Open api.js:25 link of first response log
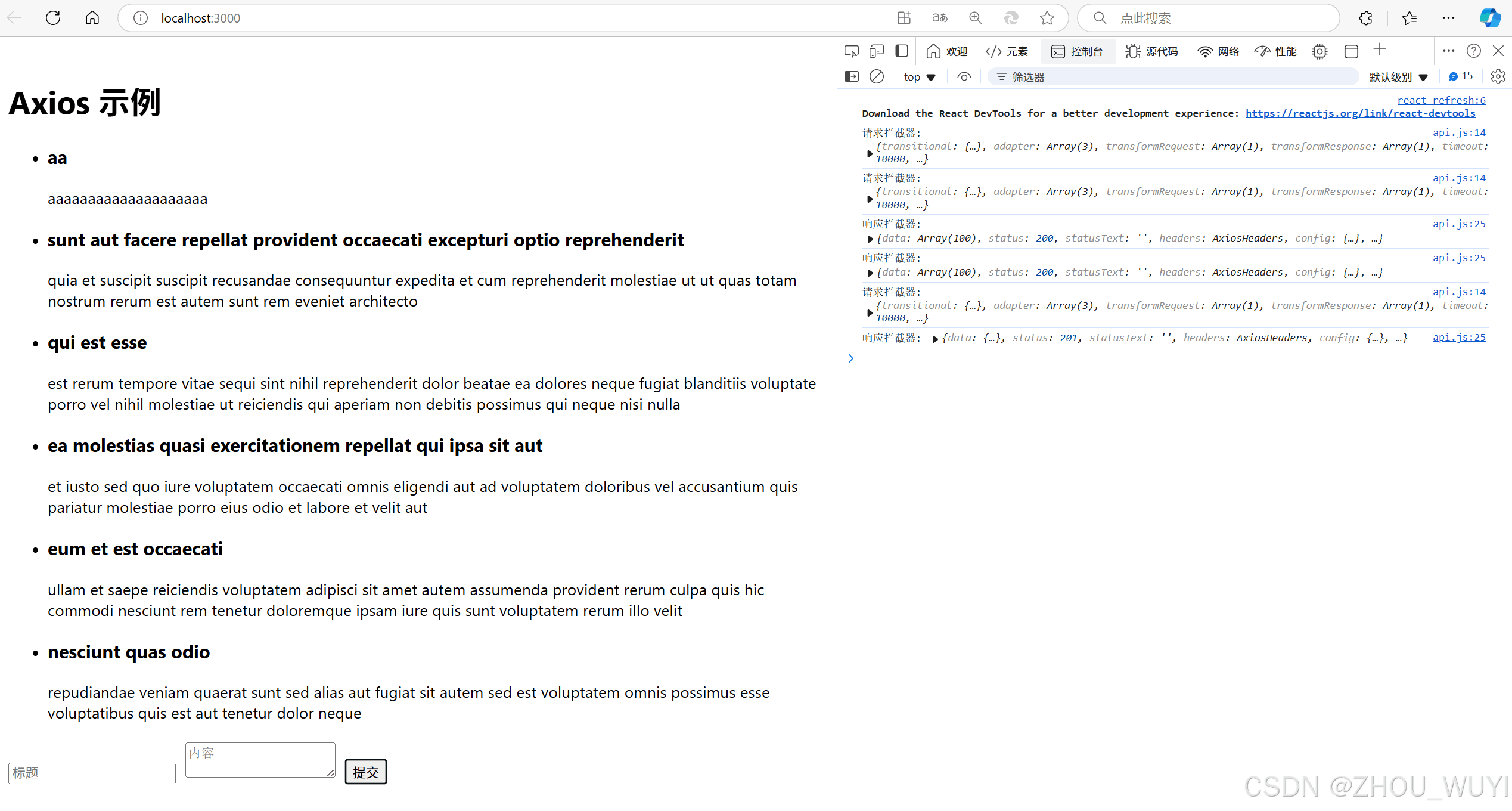Image resolution: width=1512 pixels, height=811 pixels. 1459,224
